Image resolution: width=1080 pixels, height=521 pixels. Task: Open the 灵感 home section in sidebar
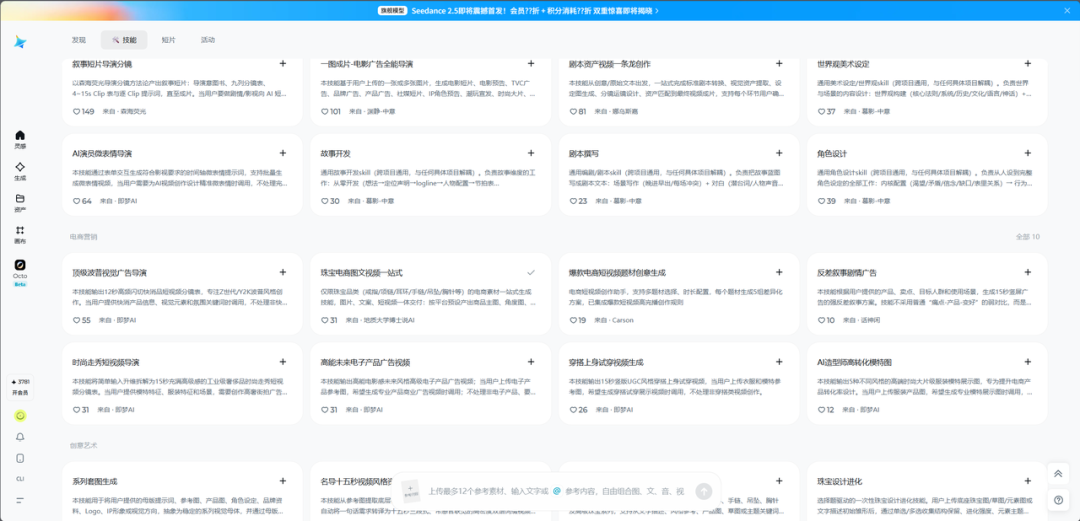[20, 139]
